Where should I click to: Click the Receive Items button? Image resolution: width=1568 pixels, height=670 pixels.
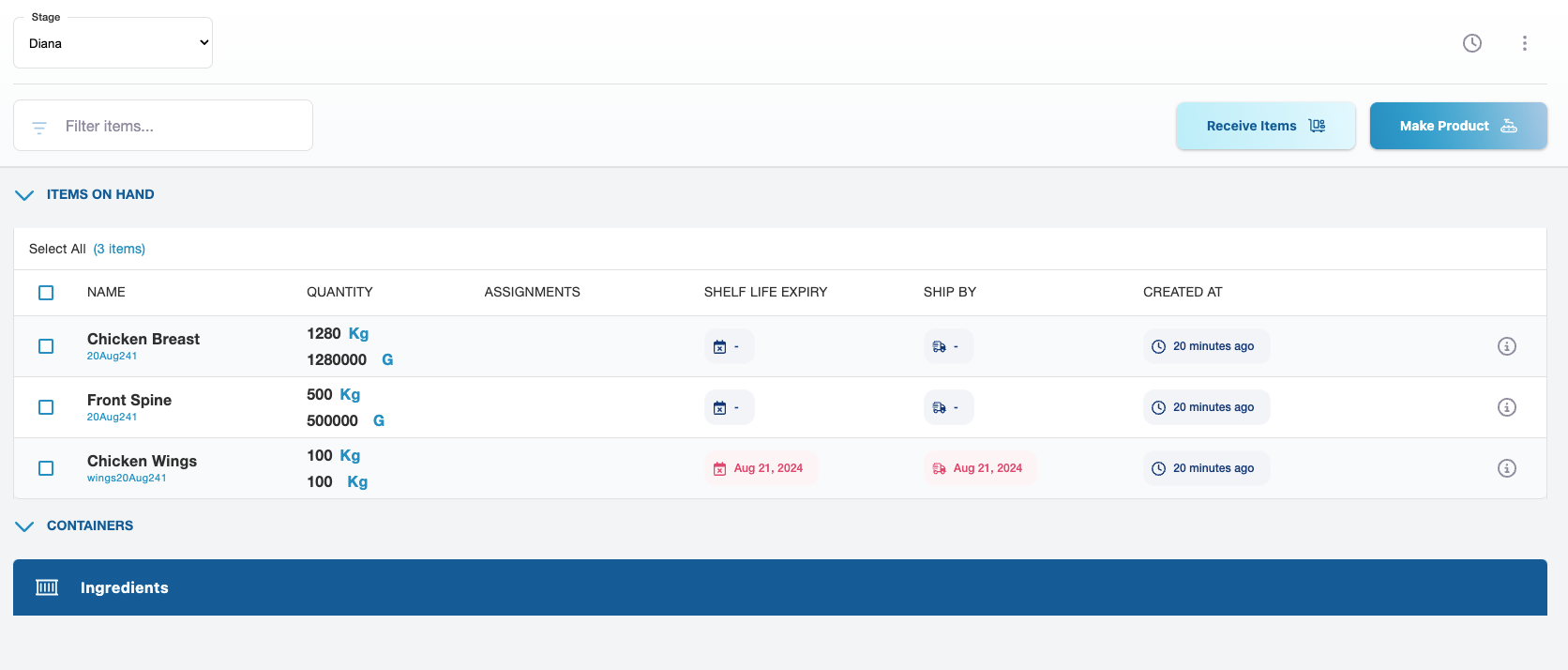[1265, 126]
